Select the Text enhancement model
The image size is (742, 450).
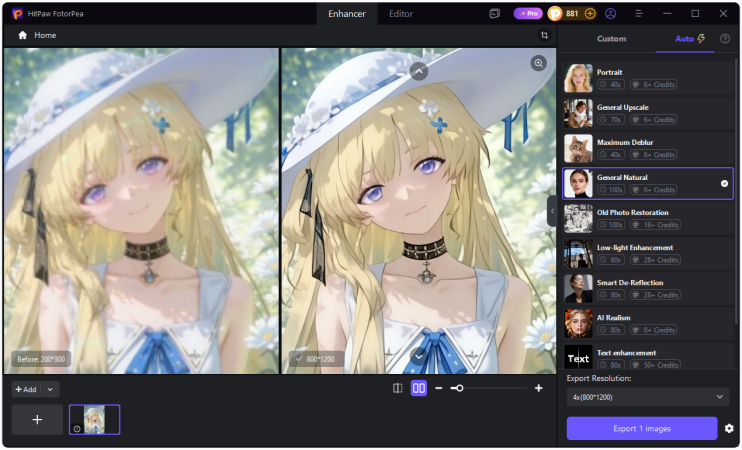[x=648, y=357]
